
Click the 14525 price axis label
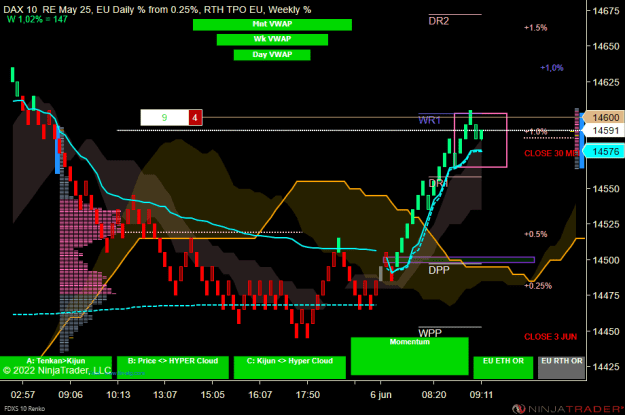tap(606, 224)
